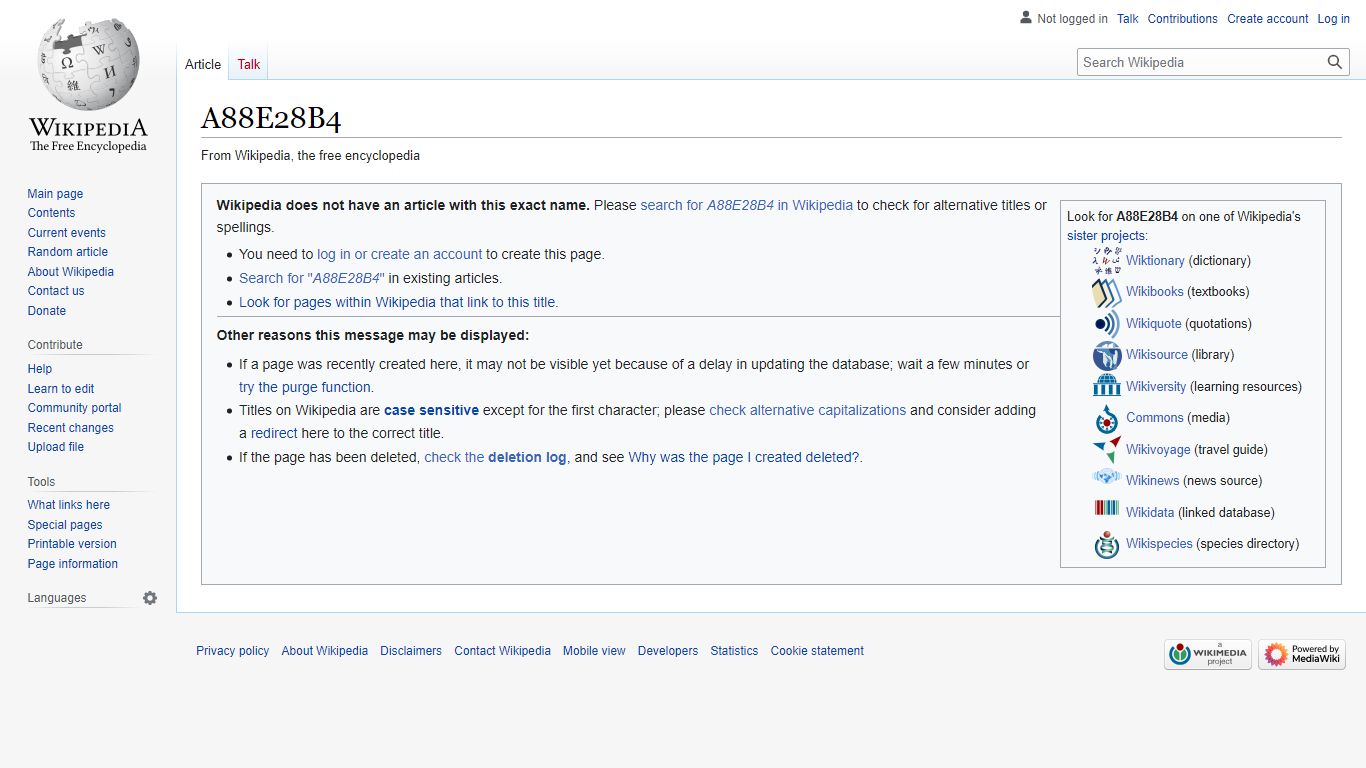Click the user silhouette icon
The width and height of the screenshot is (1366, 768).
(1026, 17)
